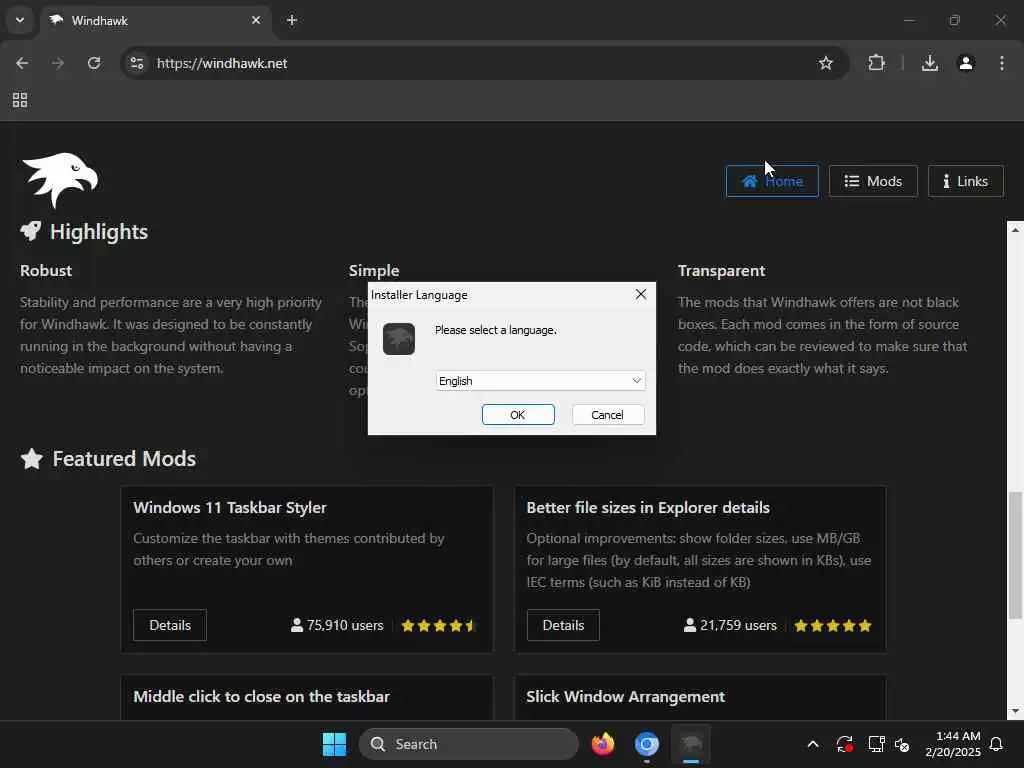Viewport: 1024px width, 768px height.
Task: Open the notifications bell icon
Action: click(x=996, y=744)
